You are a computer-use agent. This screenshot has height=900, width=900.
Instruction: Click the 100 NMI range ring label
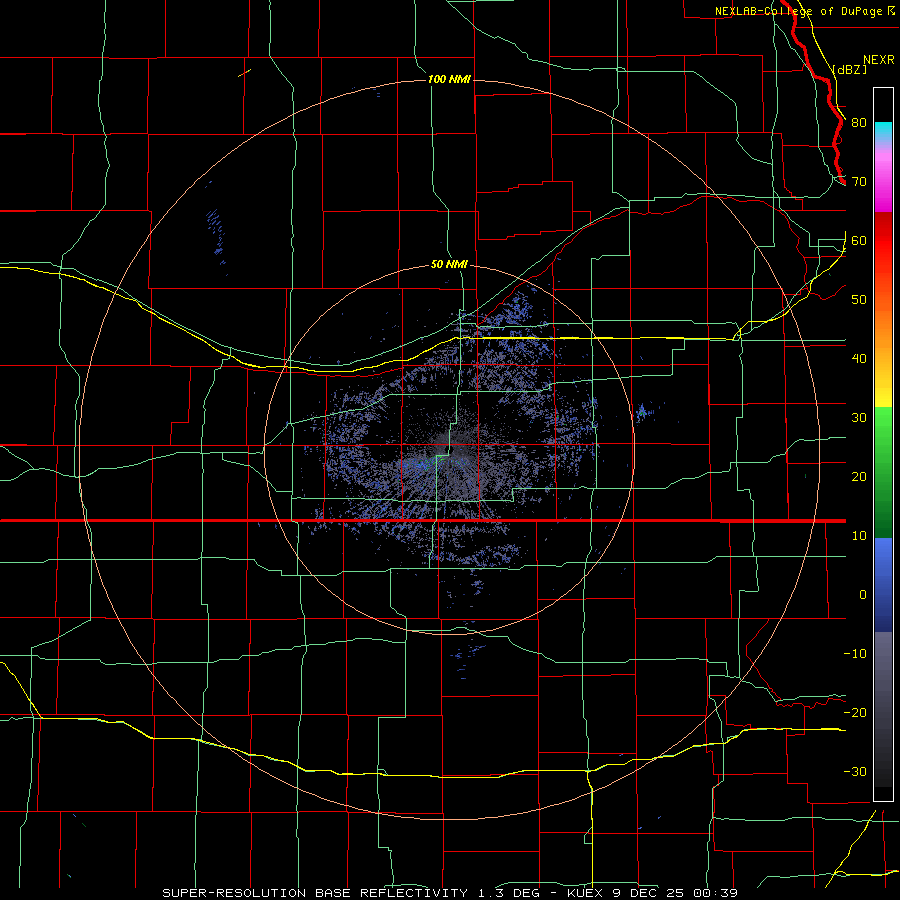pyautogui.click(x=449, y=79)
